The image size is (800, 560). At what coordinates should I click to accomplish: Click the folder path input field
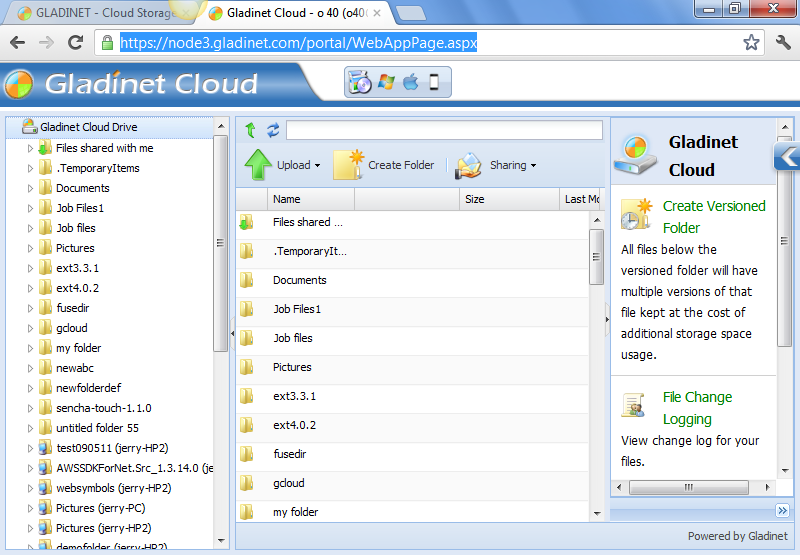444,130
